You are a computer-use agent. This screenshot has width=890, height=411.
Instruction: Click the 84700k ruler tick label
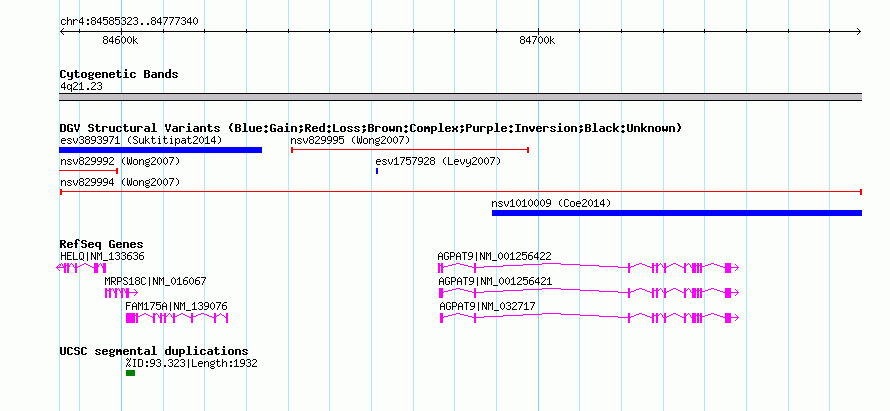point(538,41)
